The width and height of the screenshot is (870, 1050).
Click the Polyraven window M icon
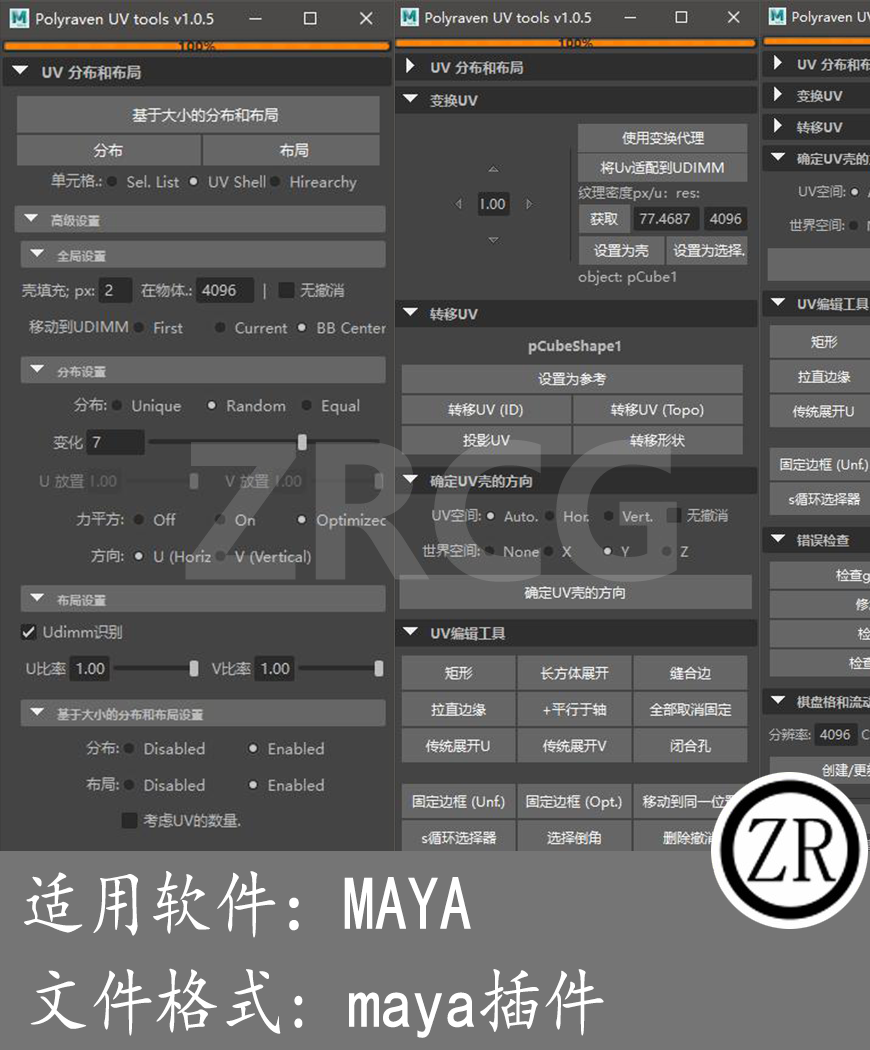[x=18, y=17]
